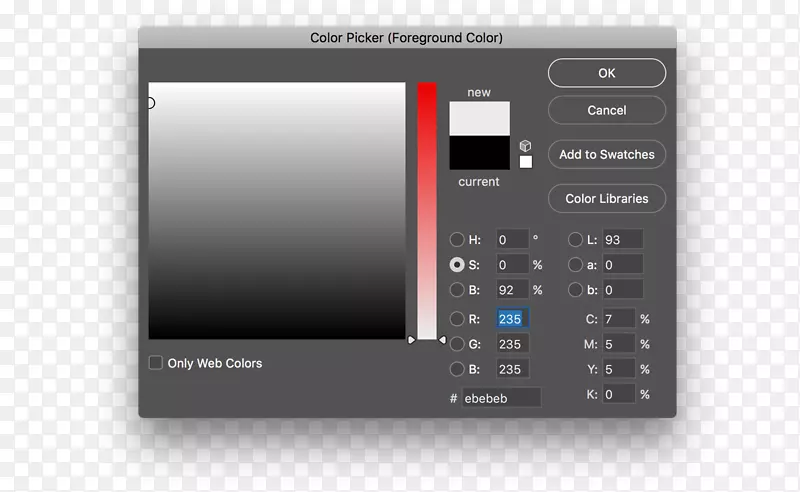This screenshot has height=492, width=800.
Task: Click the circular color selector in the field
Action: pyautogui.click(x=150, y=103)
